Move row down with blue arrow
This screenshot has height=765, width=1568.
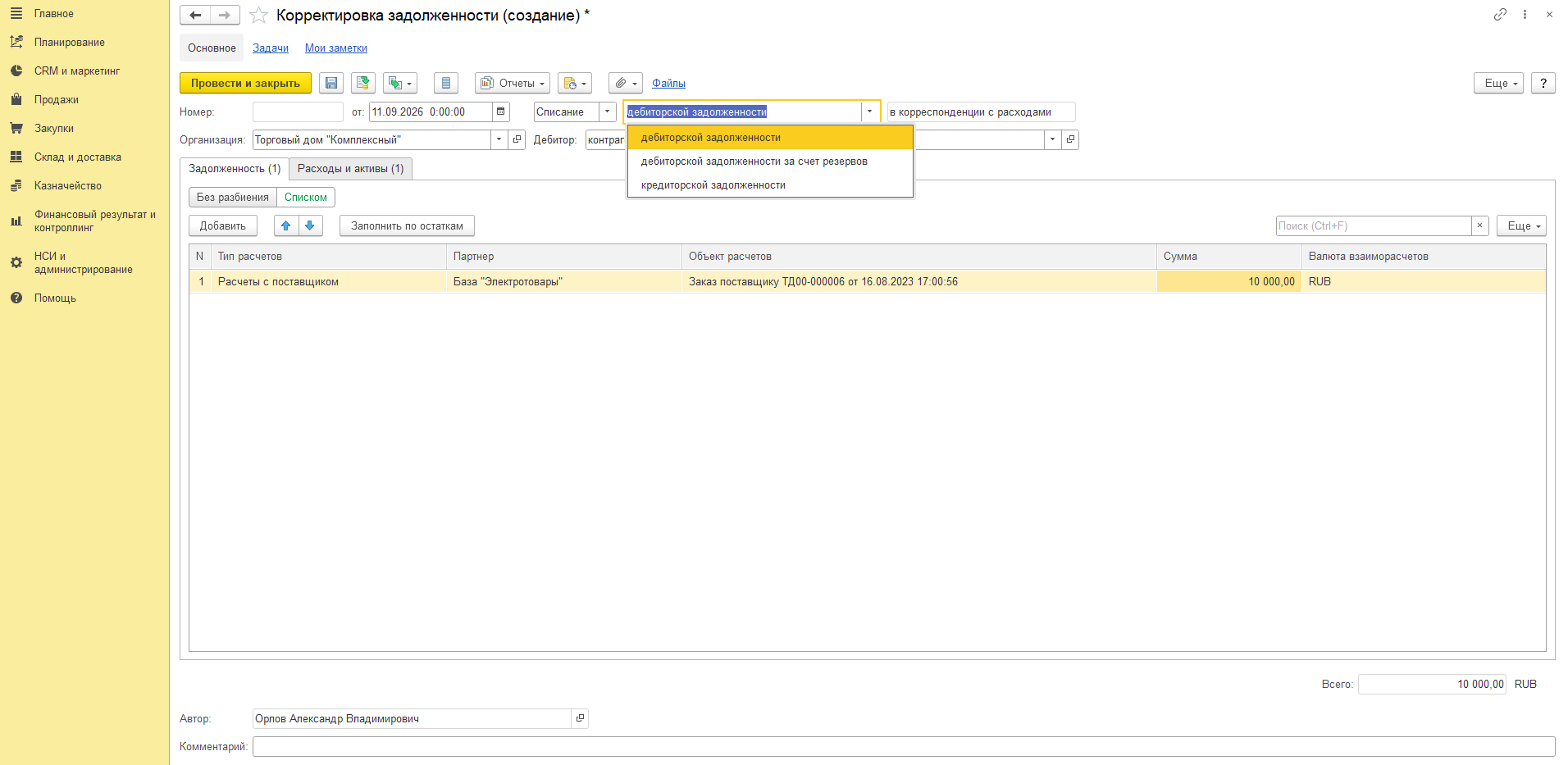click(x=310, y=225)
